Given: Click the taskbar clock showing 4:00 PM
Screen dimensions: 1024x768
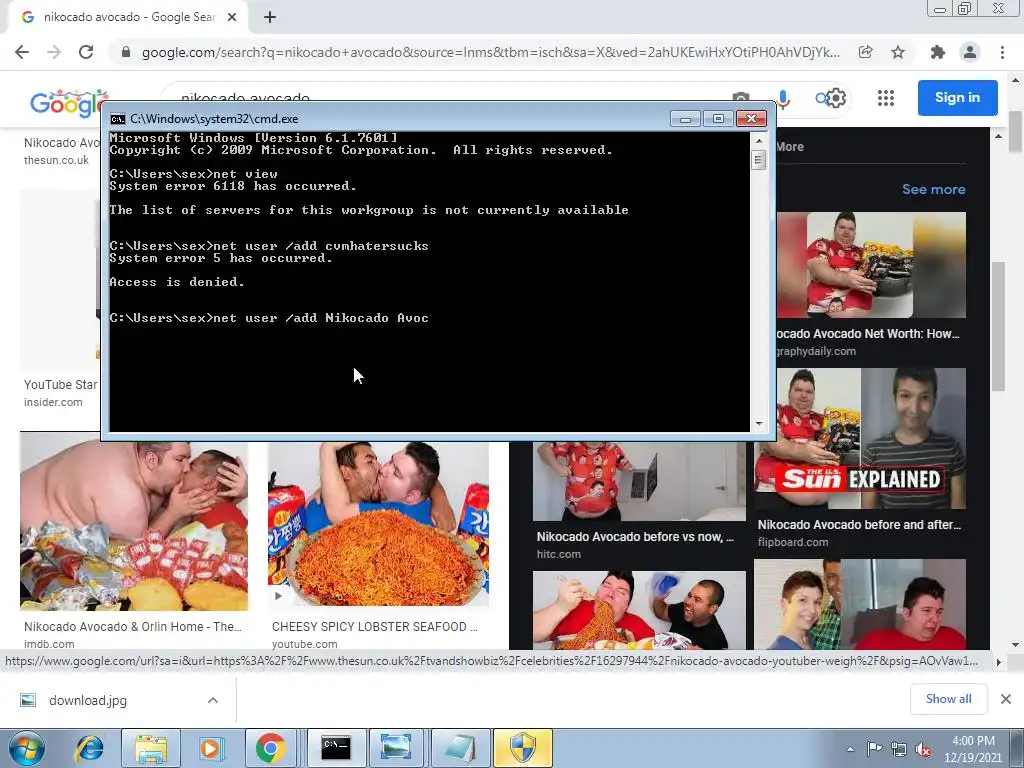Looking at the screenshot, I should 973,748.
